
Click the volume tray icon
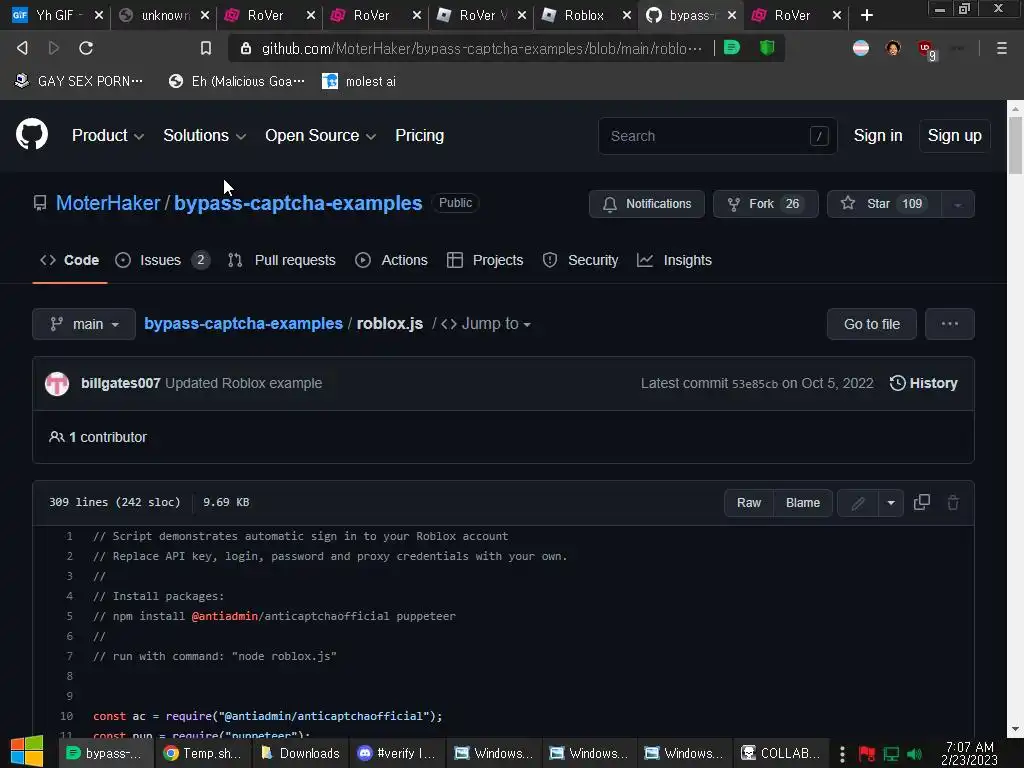(x=914, y=754)
